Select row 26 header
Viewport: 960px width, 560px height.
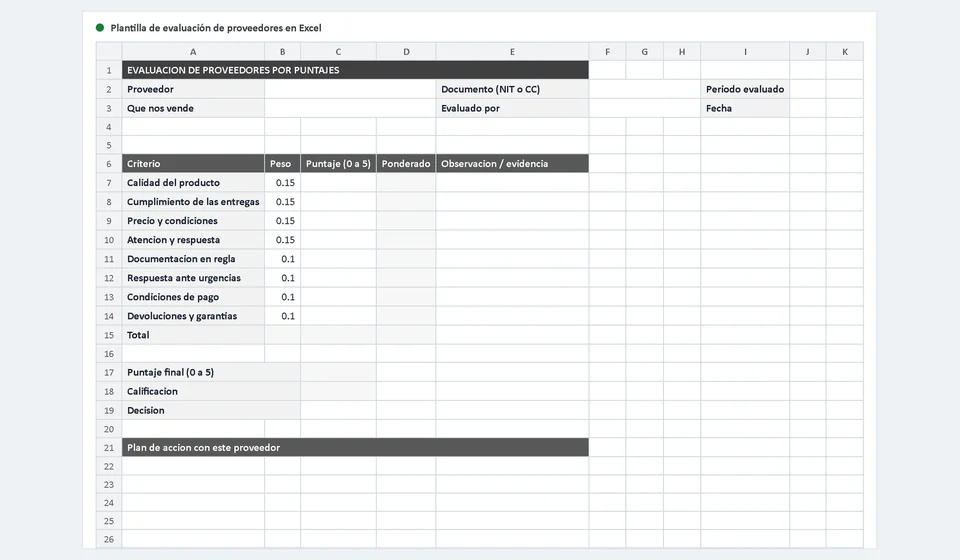point(109,539)
